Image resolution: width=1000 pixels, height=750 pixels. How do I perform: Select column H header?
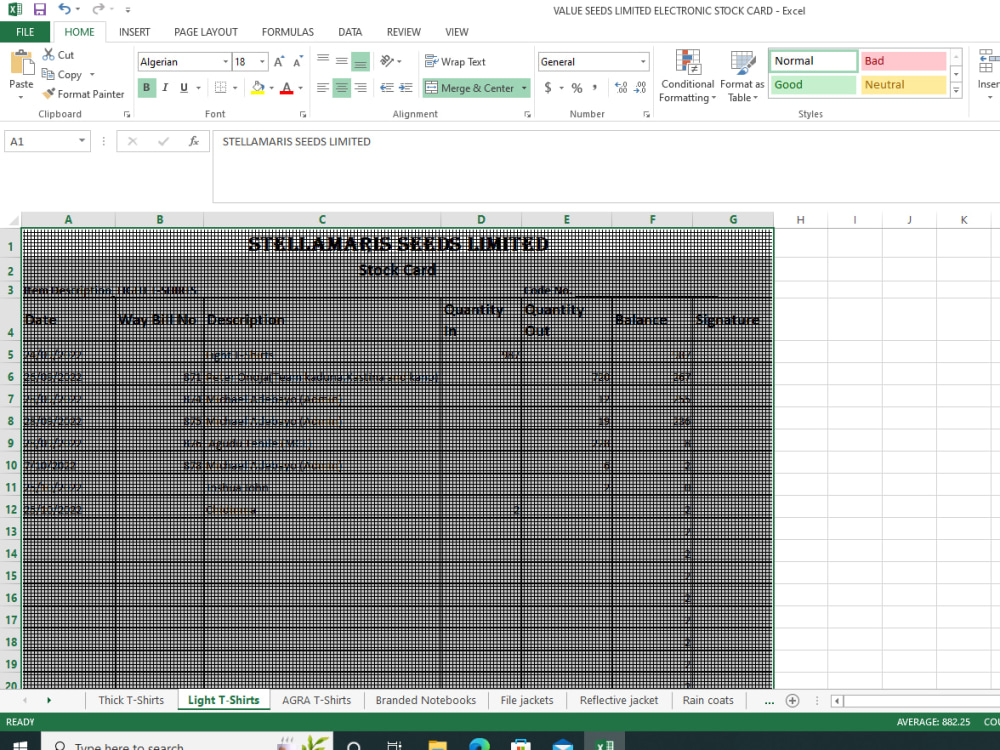coord(800,219)
